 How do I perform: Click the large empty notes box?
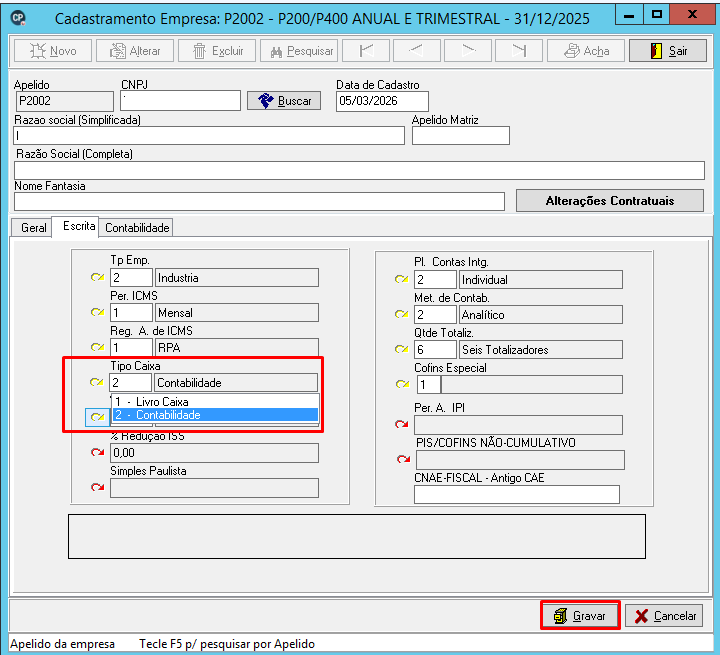(x=357, y=536)
